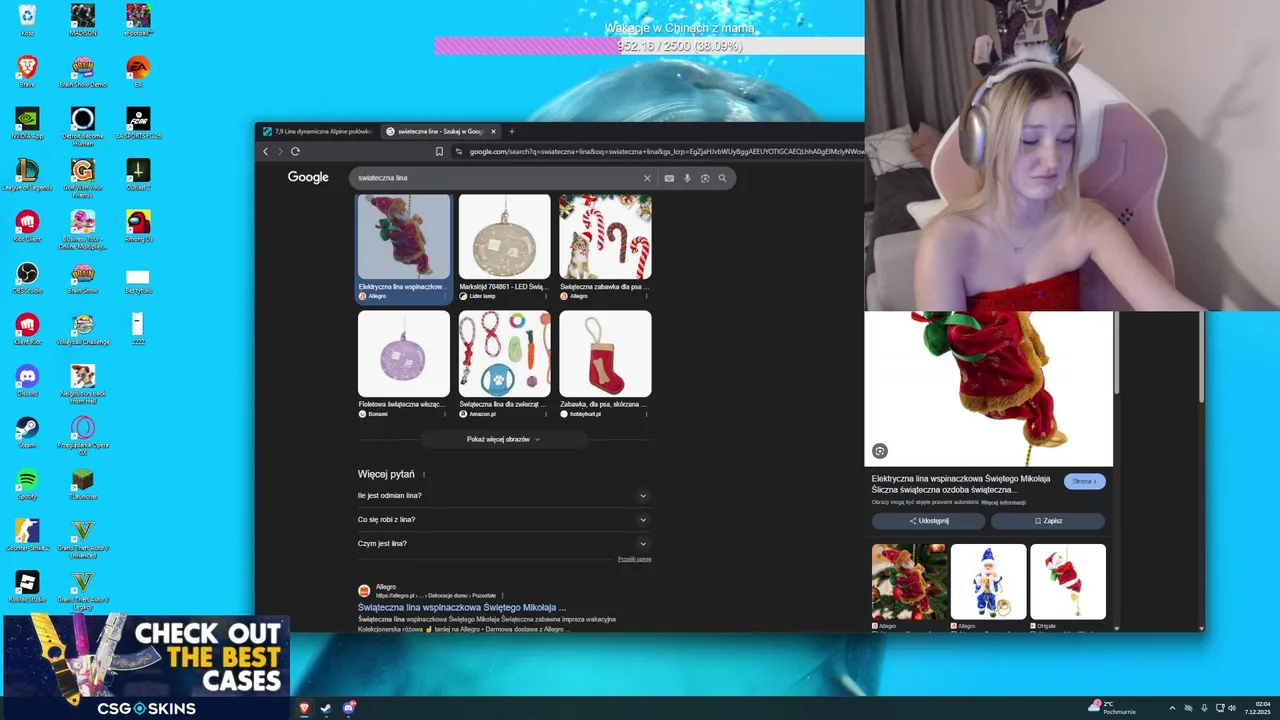Open the Amazon.pl rope toys thumbnail
1280x720 pixels.
click(x=504, y=354)
